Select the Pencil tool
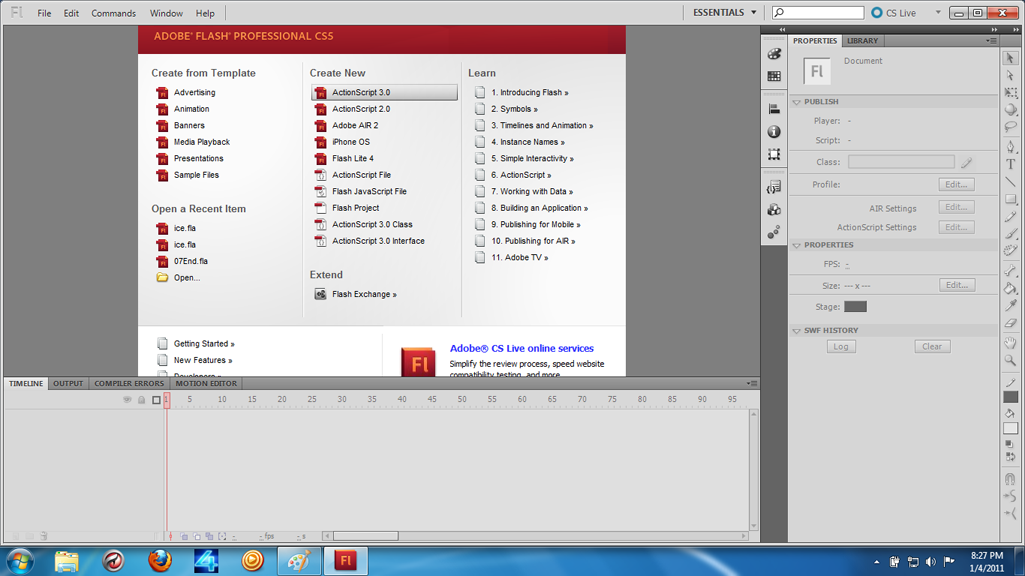This screenshot has width=1025, height=576. 1011,216
